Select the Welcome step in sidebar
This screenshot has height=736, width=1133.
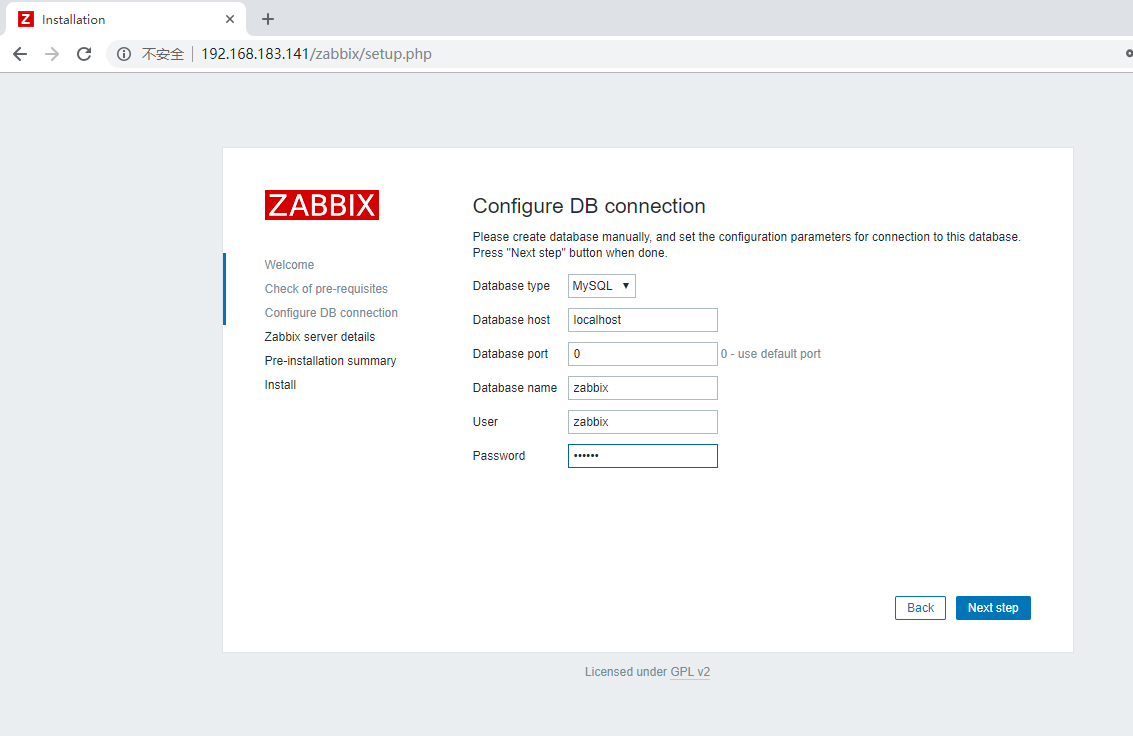coord(289,265)
